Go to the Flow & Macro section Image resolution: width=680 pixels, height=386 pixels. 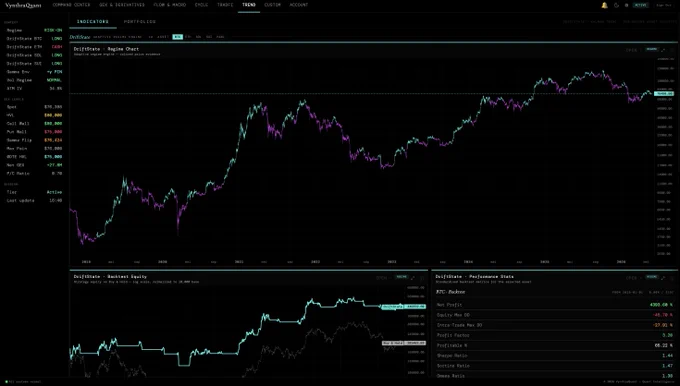[170, 5]
